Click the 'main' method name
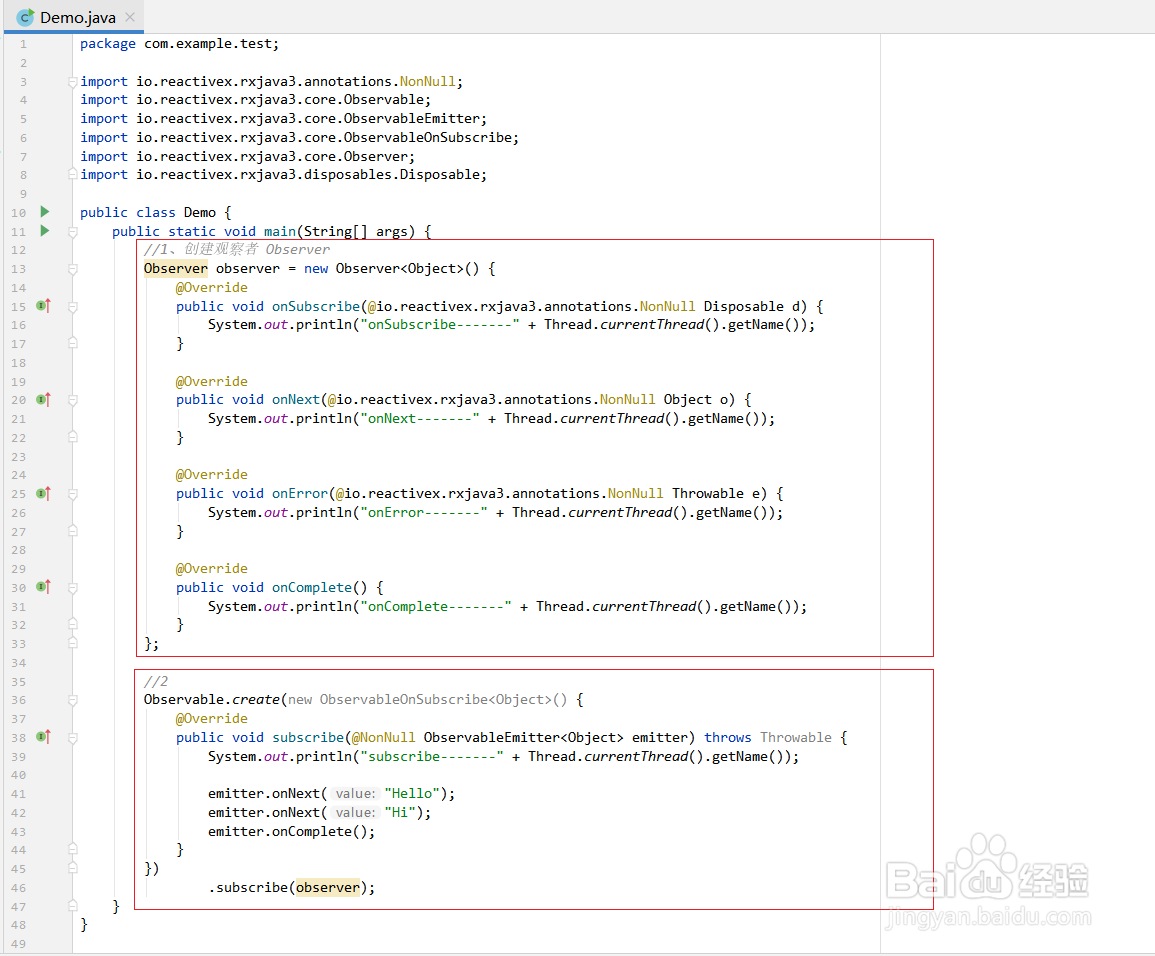This screenshot has height=956, width=1155. 280,231
